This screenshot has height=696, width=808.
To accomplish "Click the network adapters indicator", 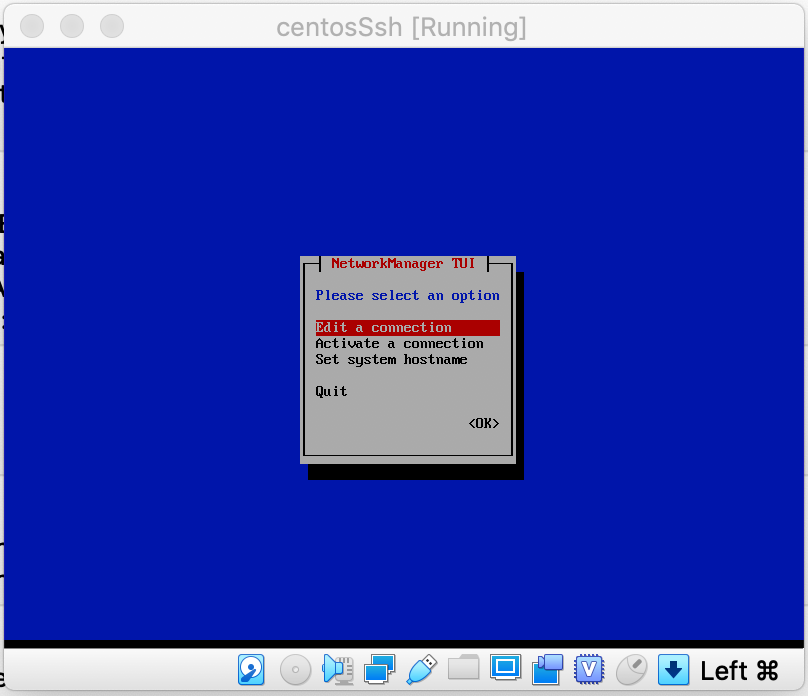I will coord(381,670).
